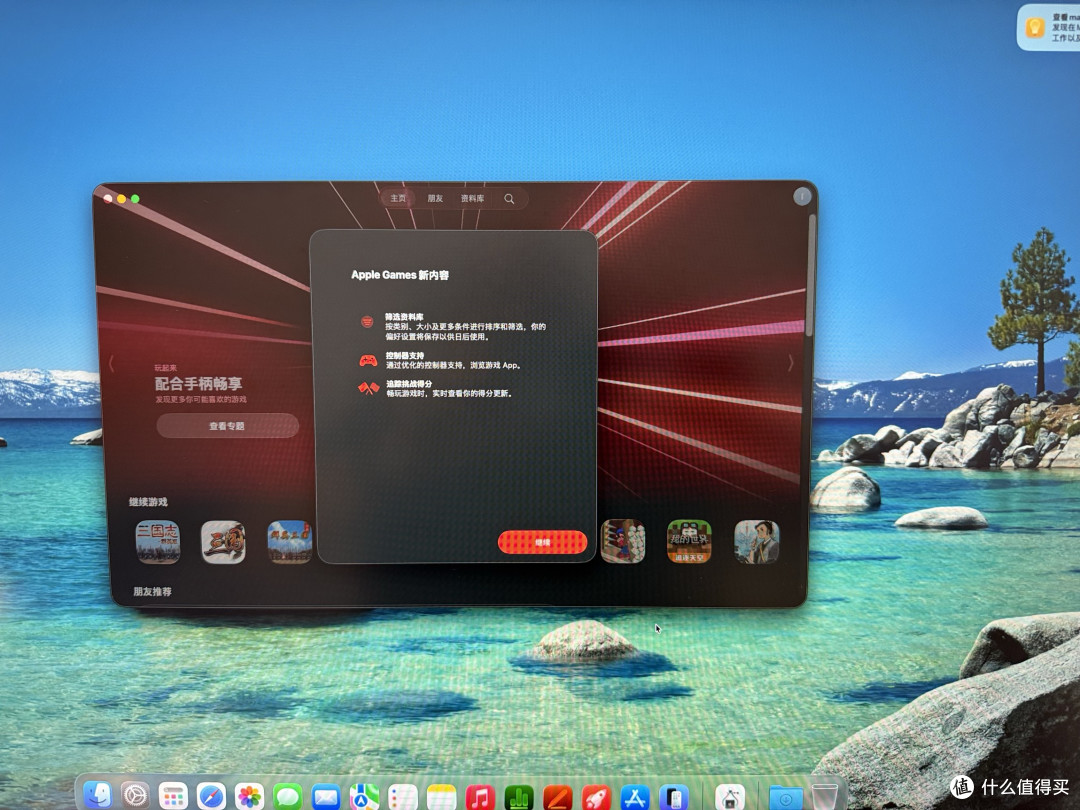Open search with the magnifier icon
This screenshot has height=810, width=1080.
(x=509, y=199)
